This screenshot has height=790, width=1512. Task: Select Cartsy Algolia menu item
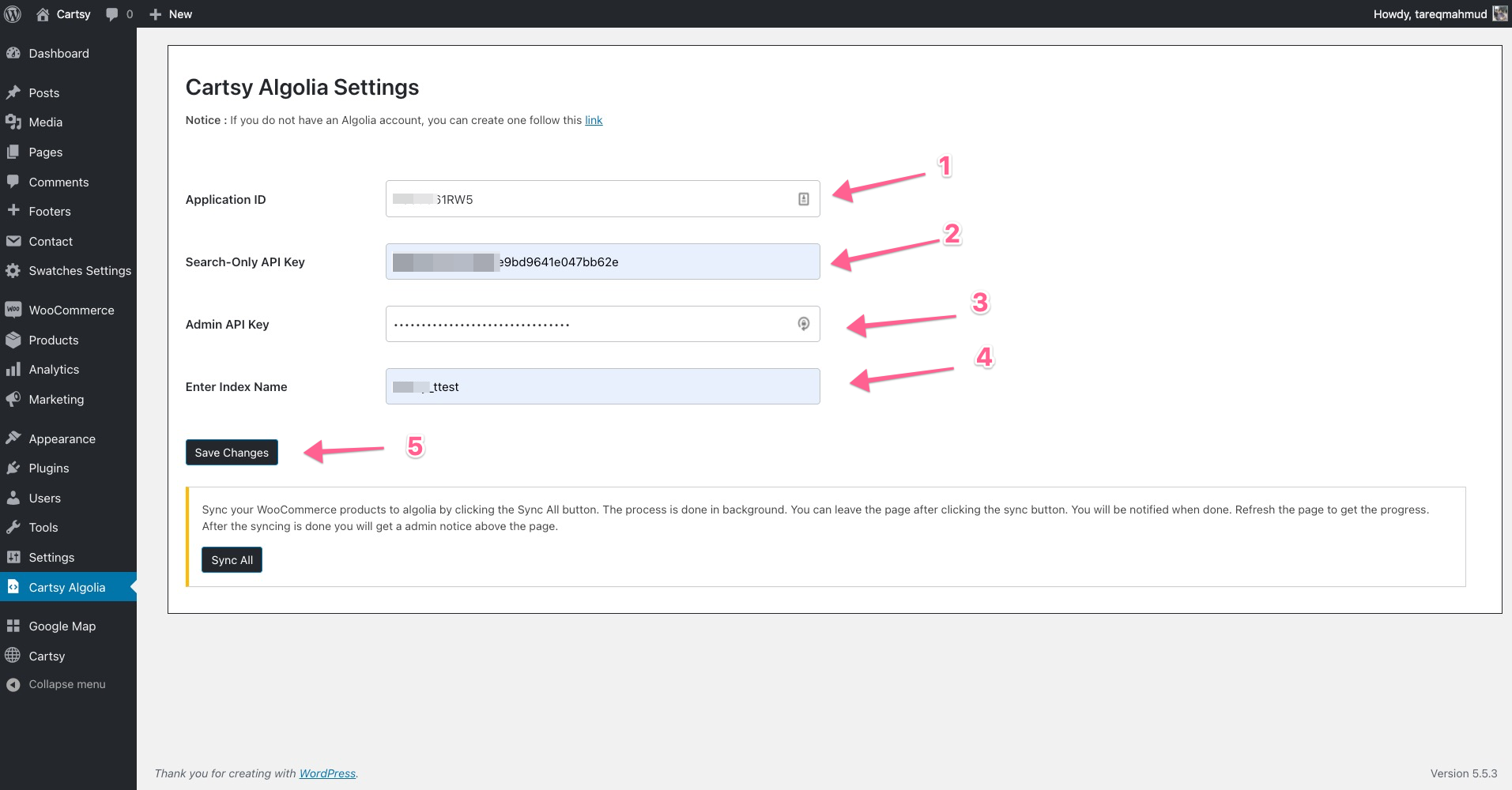tap(68, 587)
